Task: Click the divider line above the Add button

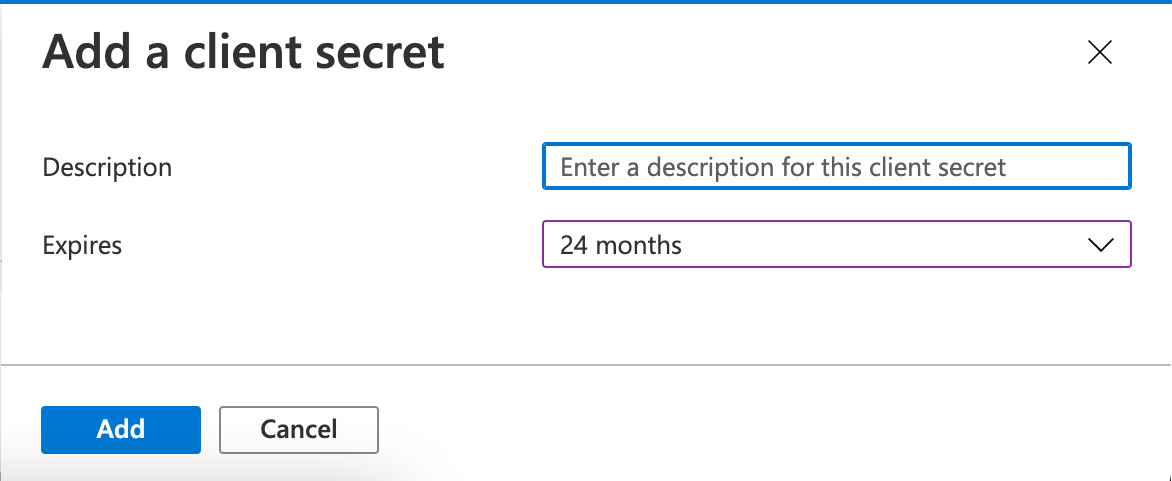Action: tap(586, 365)
